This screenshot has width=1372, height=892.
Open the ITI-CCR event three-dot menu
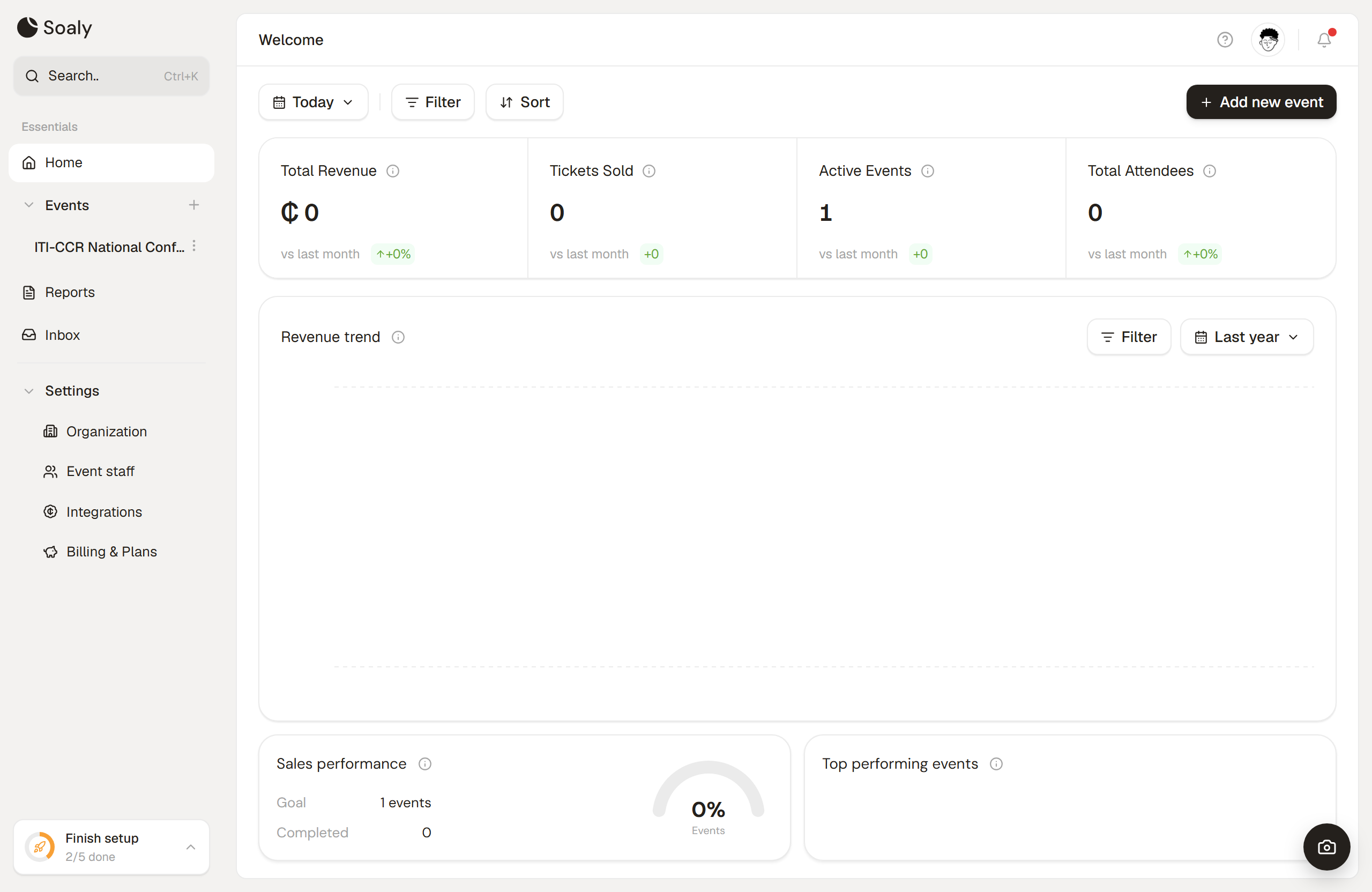(x=194, y=246)
